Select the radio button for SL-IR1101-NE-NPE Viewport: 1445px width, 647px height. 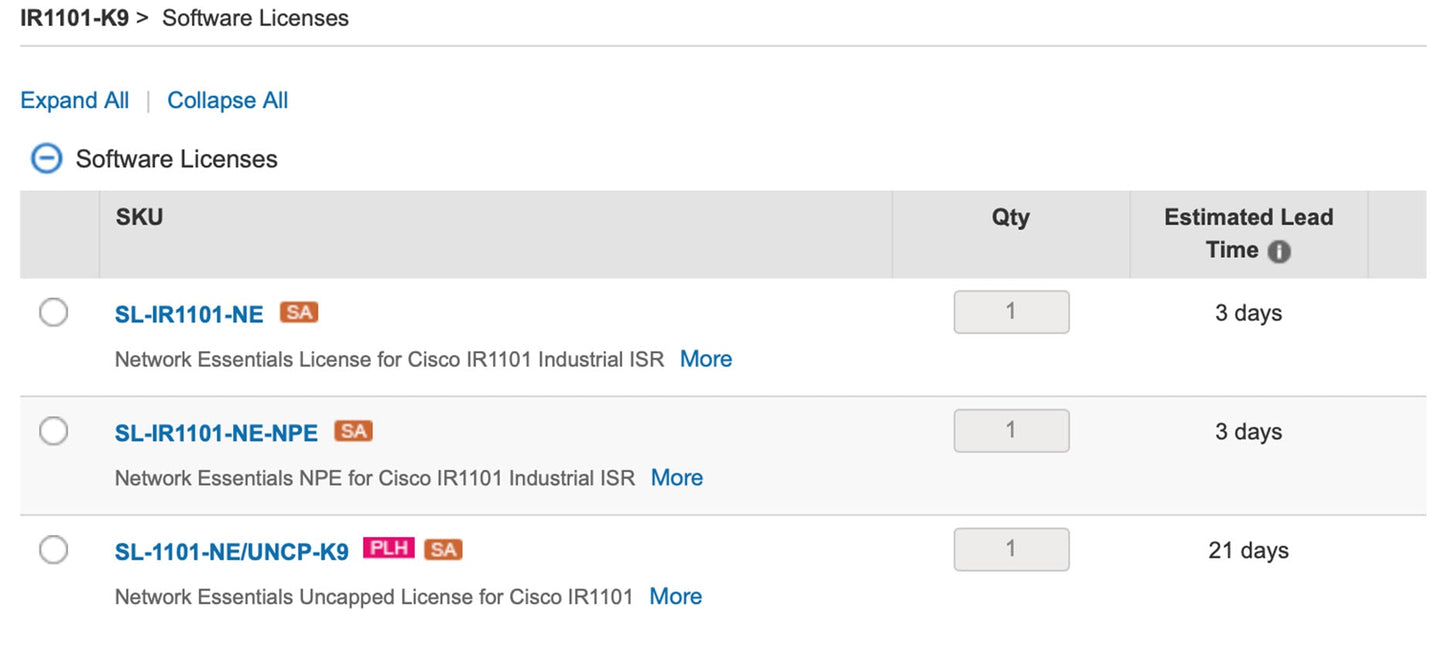coord(54,430)
